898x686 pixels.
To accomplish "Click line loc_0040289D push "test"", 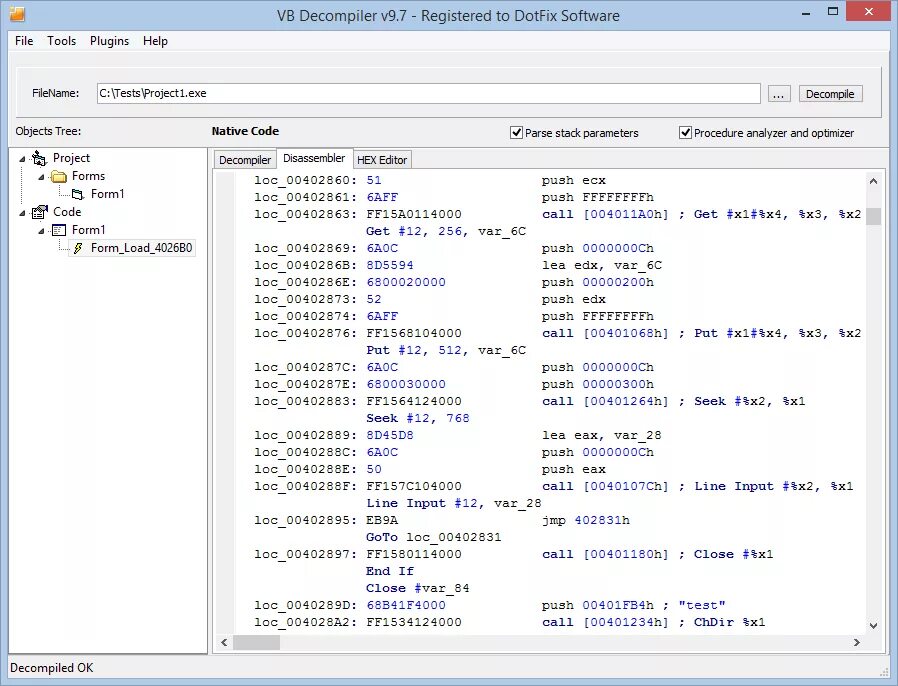I will [490, 606].
